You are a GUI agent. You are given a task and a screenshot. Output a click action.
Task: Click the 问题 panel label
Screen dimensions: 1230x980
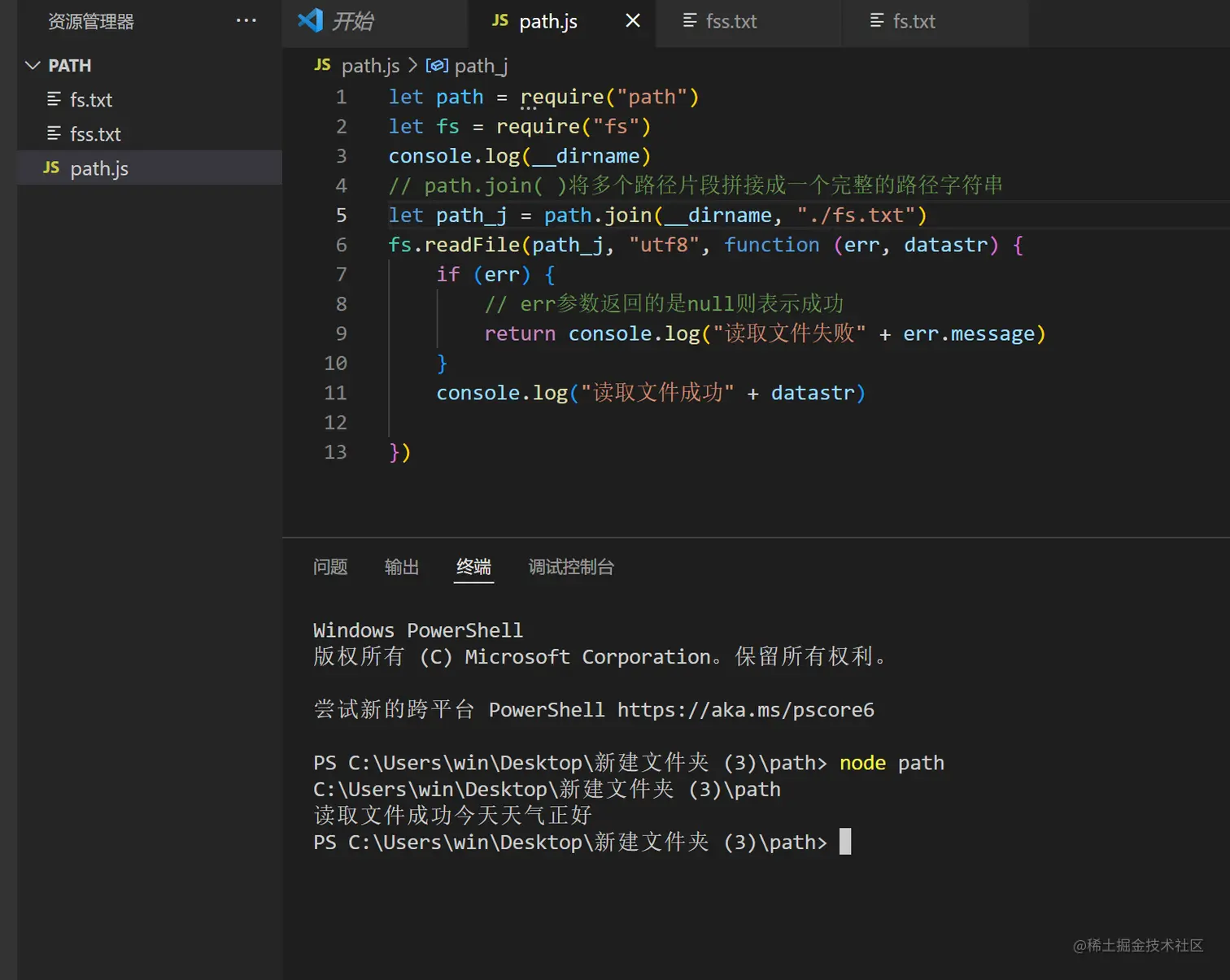330,568
